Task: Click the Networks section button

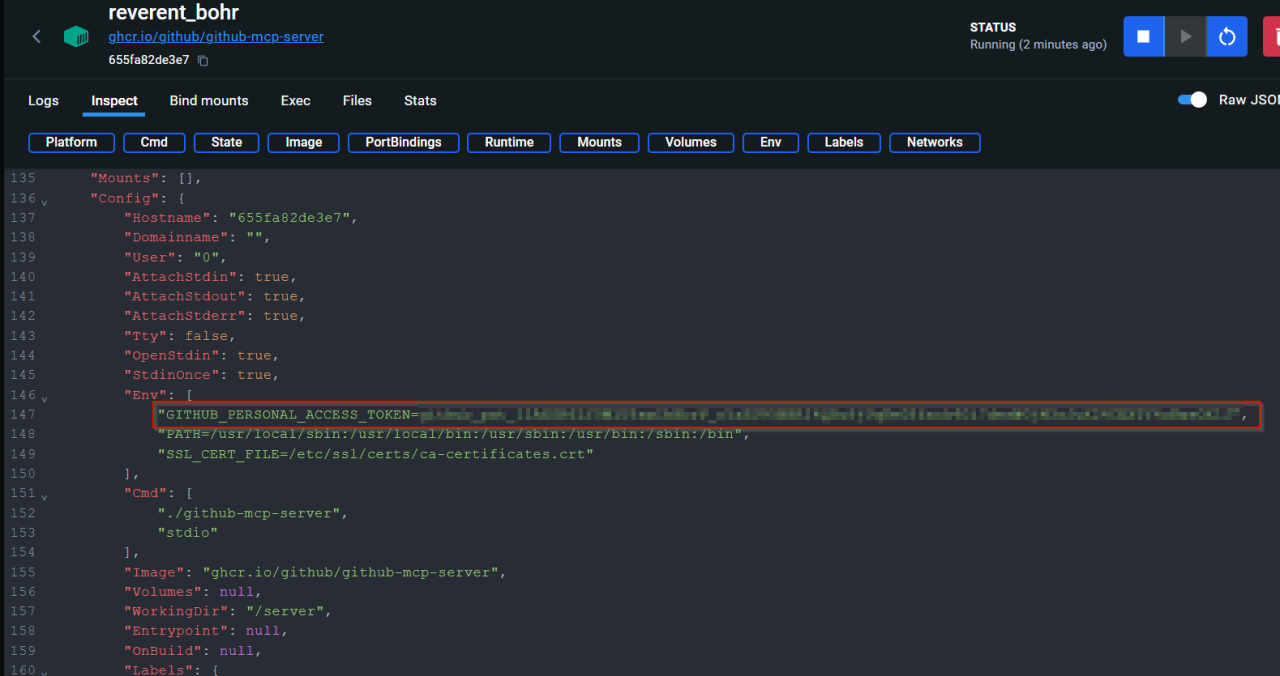Action: (934, 142)
